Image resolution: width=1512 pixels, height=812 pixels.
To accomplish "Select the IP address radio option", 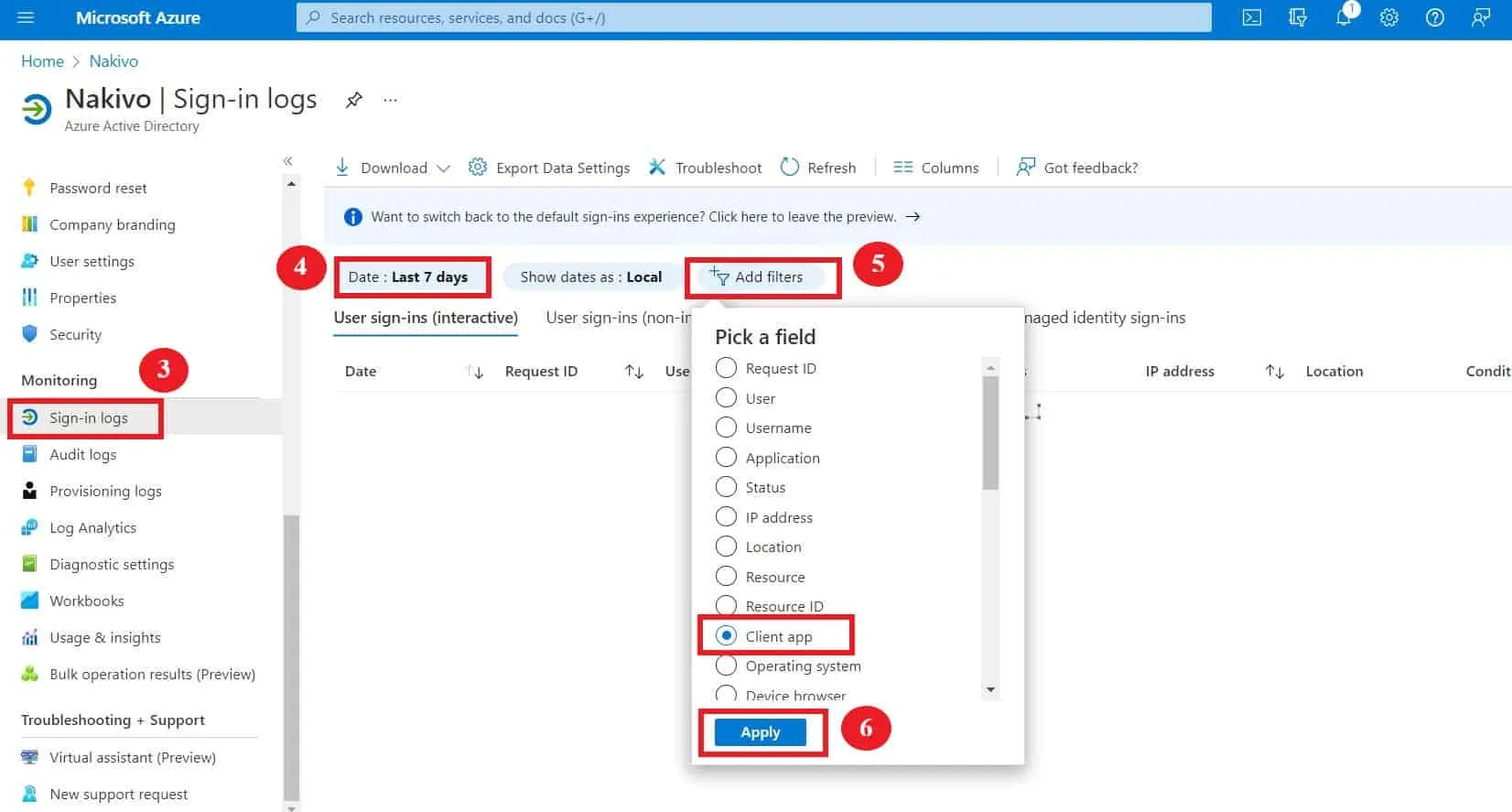I will [726, 517].
